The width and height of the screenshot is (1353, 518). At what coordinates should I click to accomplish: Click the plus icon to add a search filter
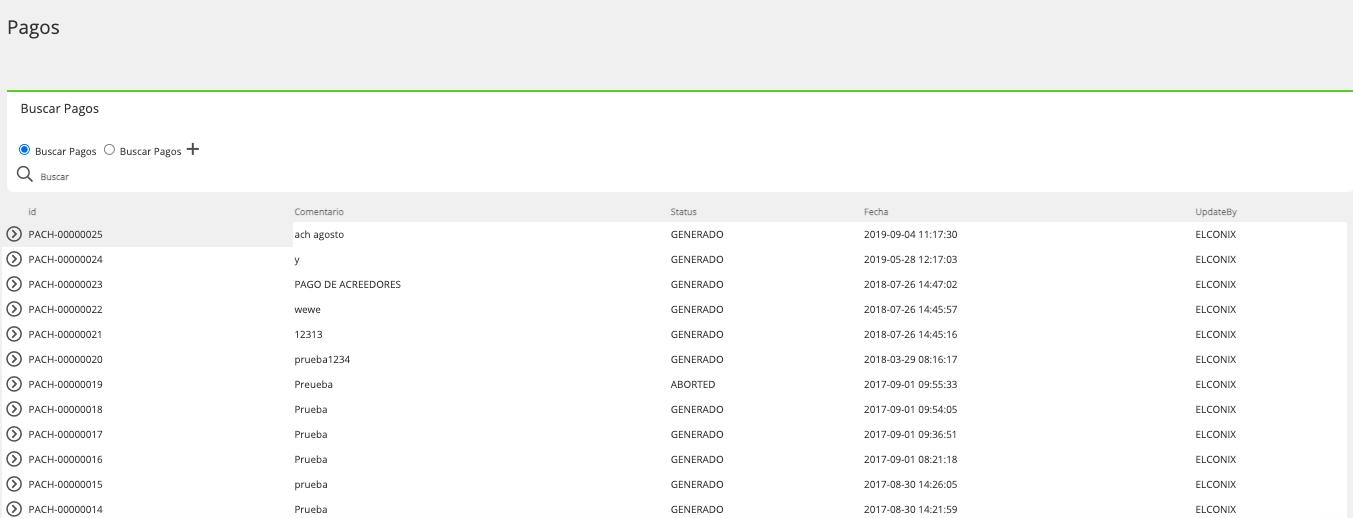[193, 150]
